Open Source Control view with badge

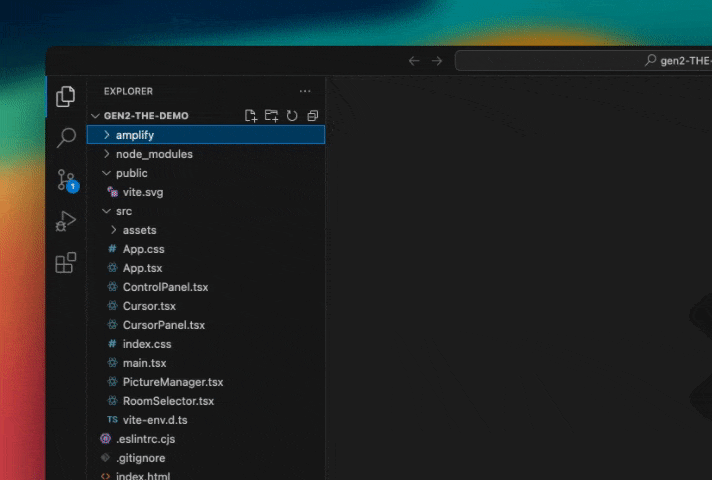[67, 180]
